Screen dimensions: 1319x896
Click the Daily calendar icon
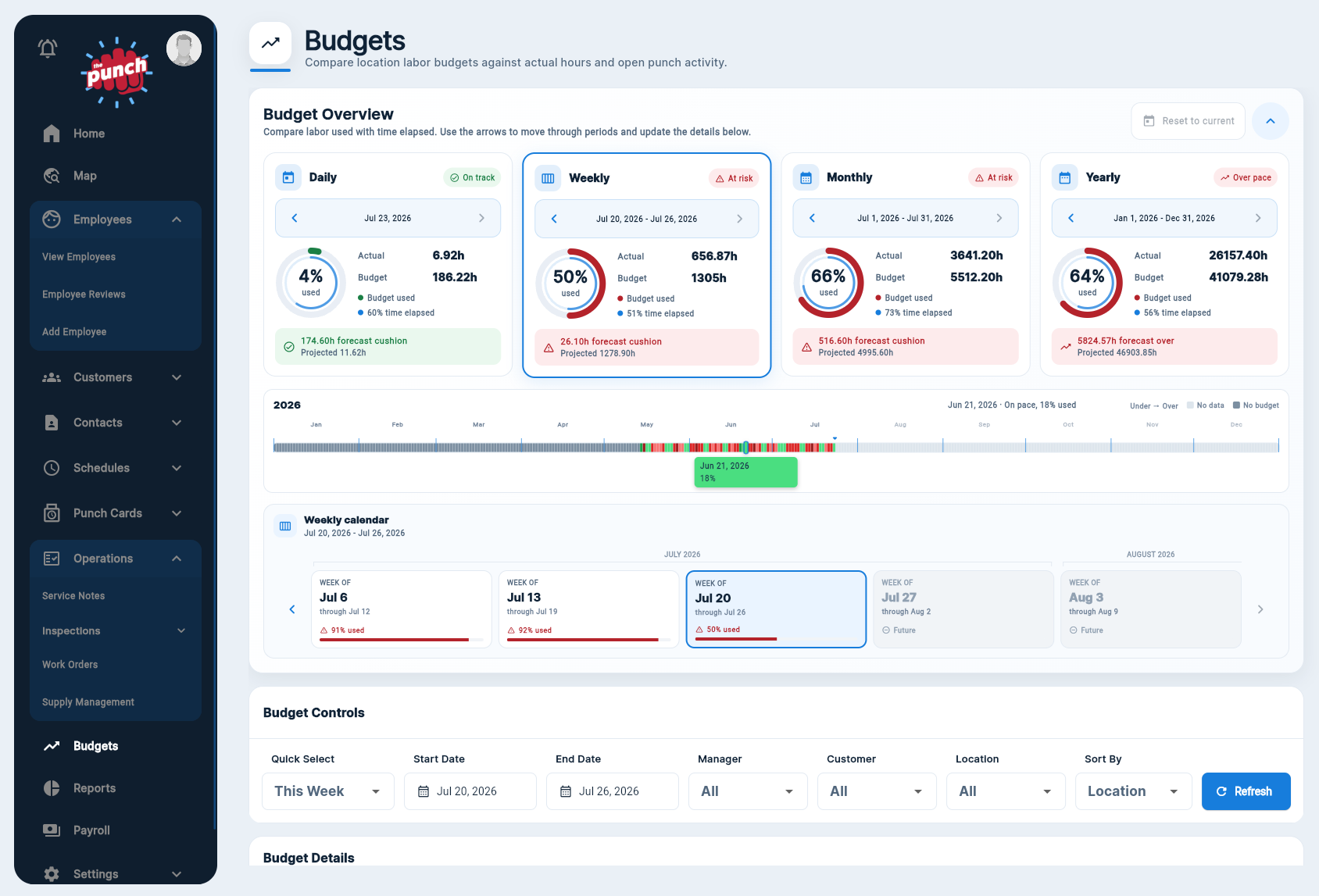(x=288, y=177)
